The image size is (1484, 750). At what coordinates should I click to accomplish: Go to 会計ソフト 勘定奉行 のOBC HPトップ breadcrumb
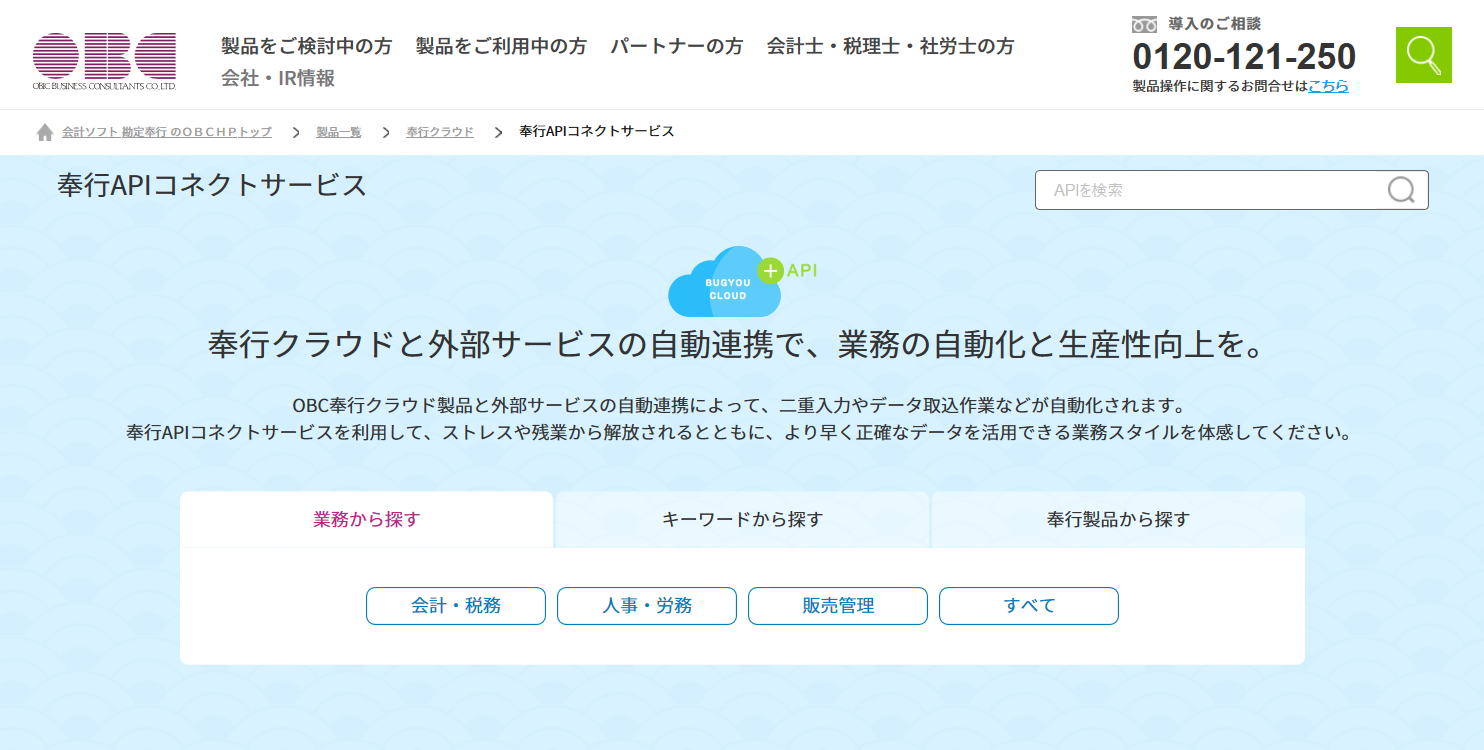[167, 132]
